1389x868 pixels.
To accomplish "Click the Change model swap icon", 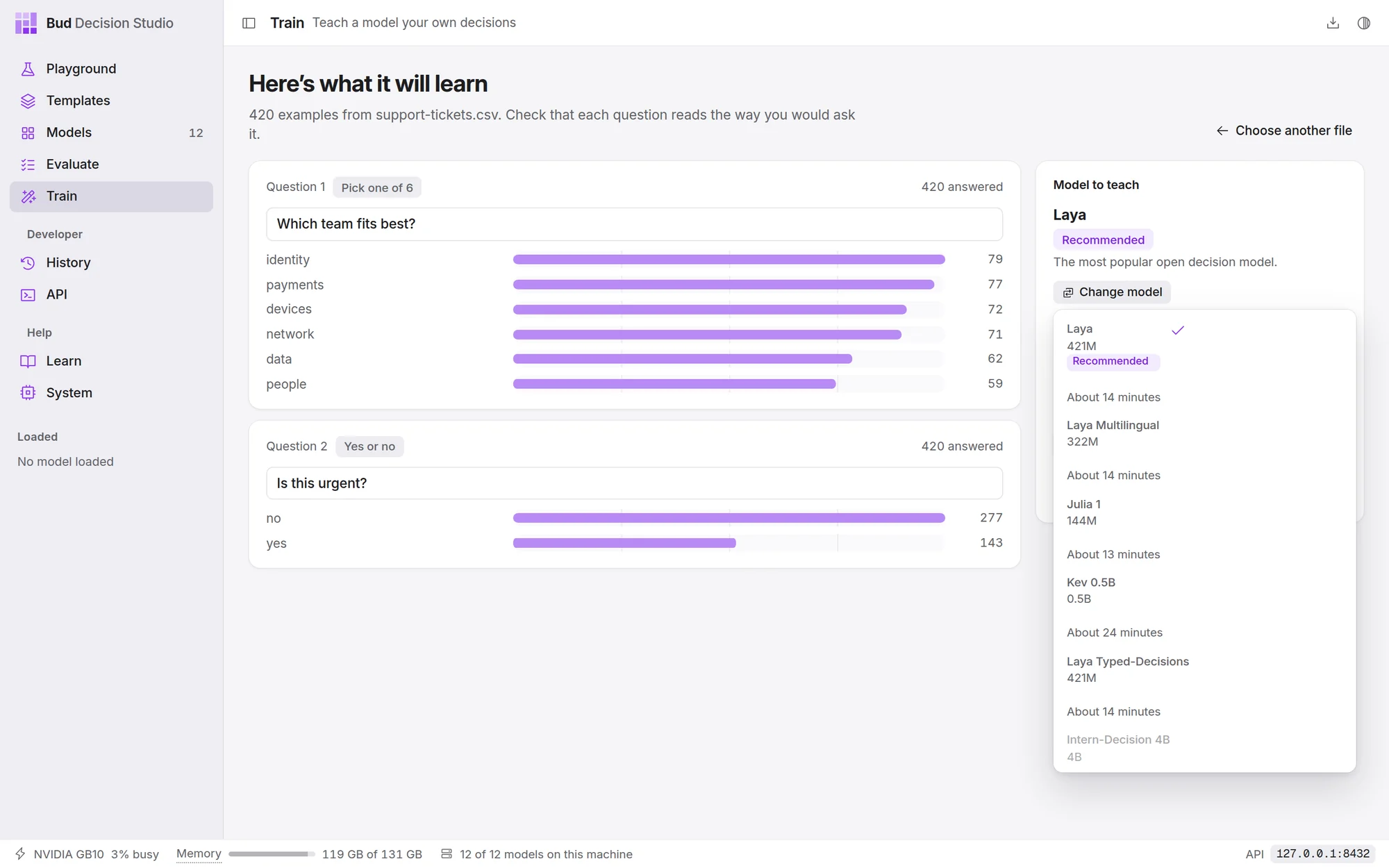I will [x=1068, y=292].
